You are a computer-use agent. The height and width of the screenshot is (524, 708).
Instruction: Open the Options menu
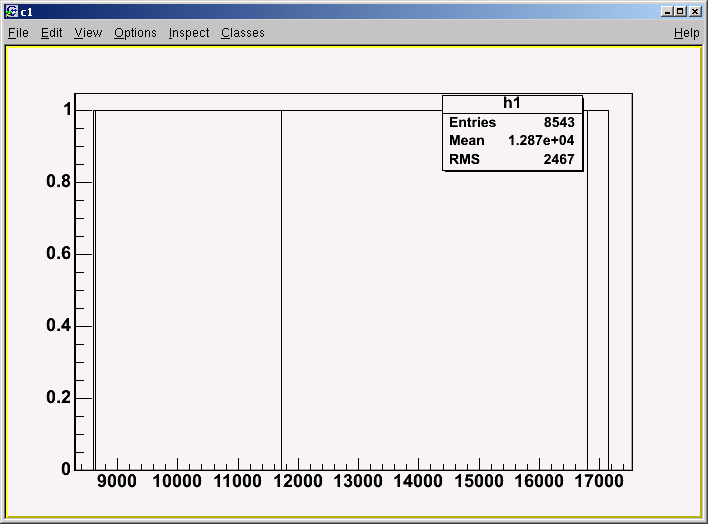coord(135,33)
